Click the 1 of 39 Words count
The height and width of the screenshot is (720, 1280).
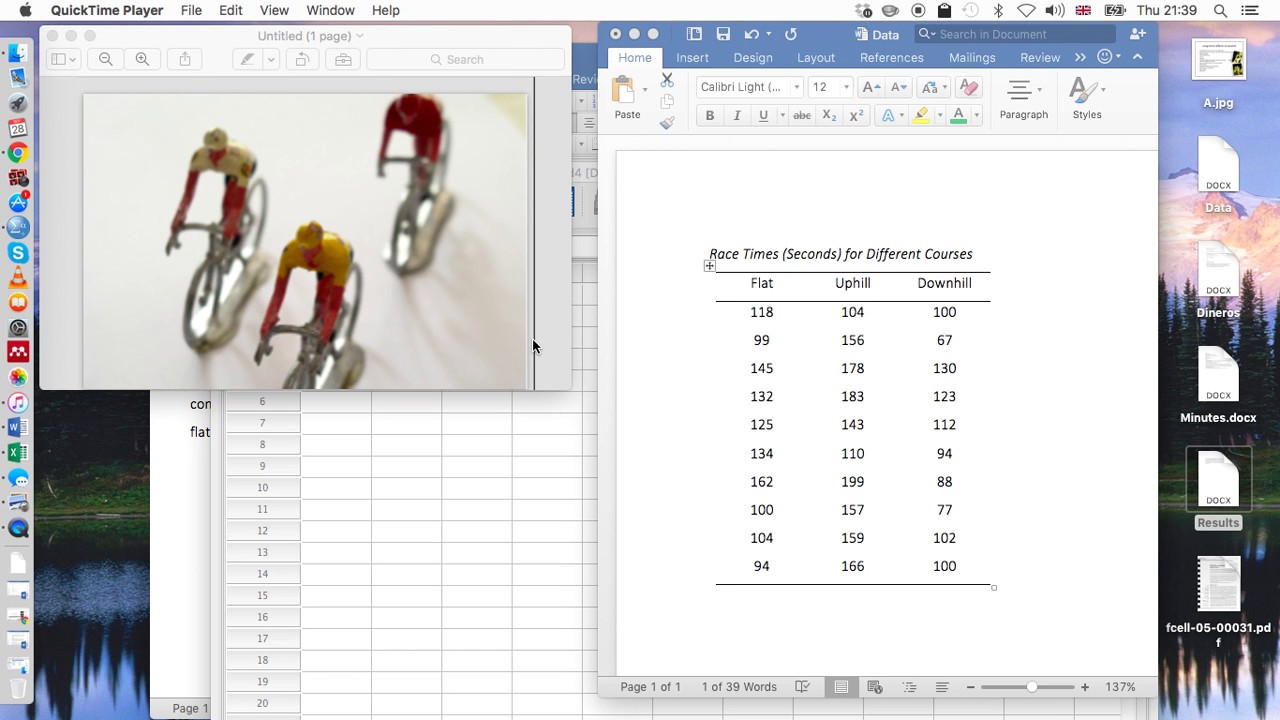(739, 687)
